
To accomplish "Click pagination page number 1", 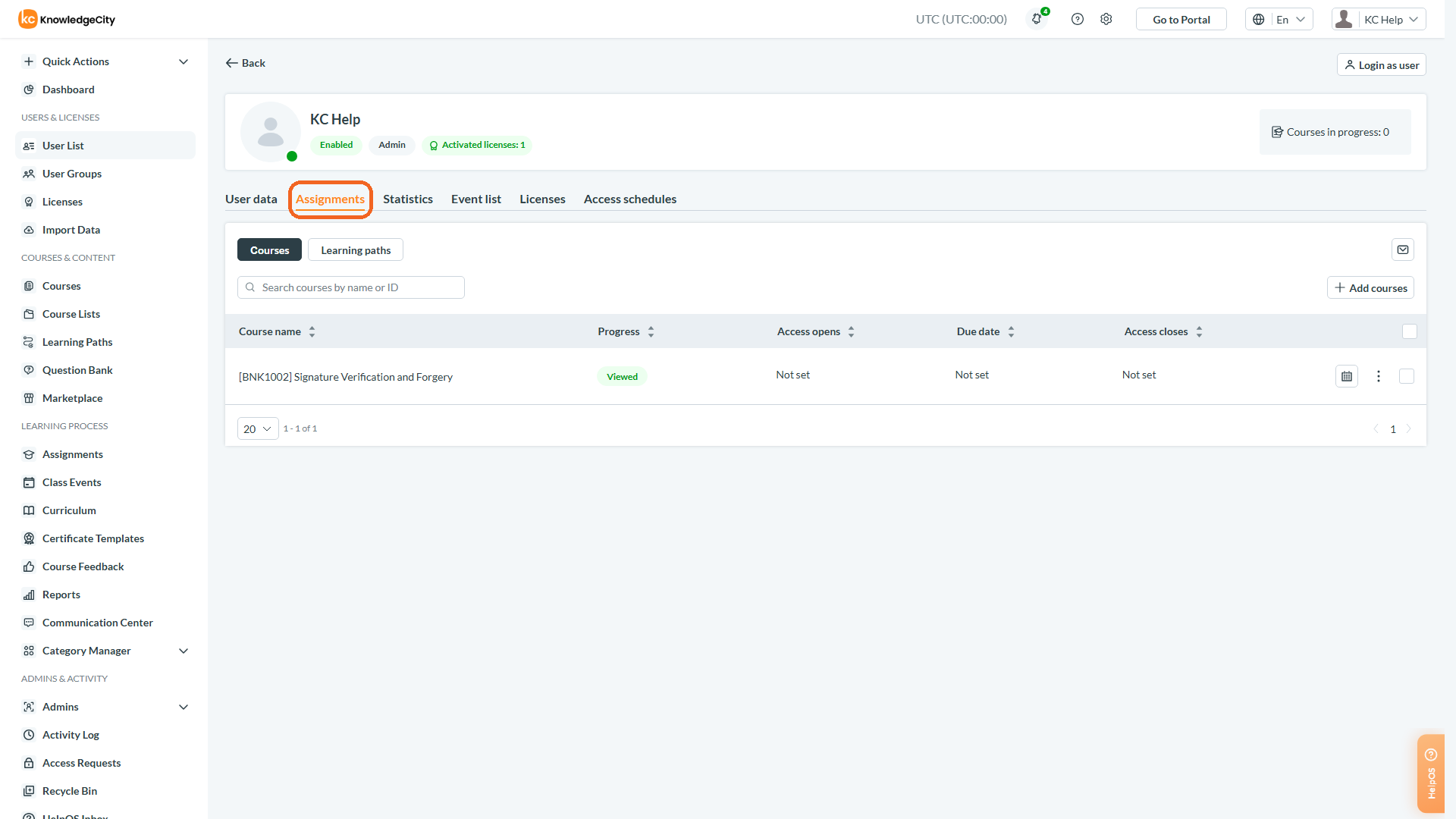I will pos(1392,429).
